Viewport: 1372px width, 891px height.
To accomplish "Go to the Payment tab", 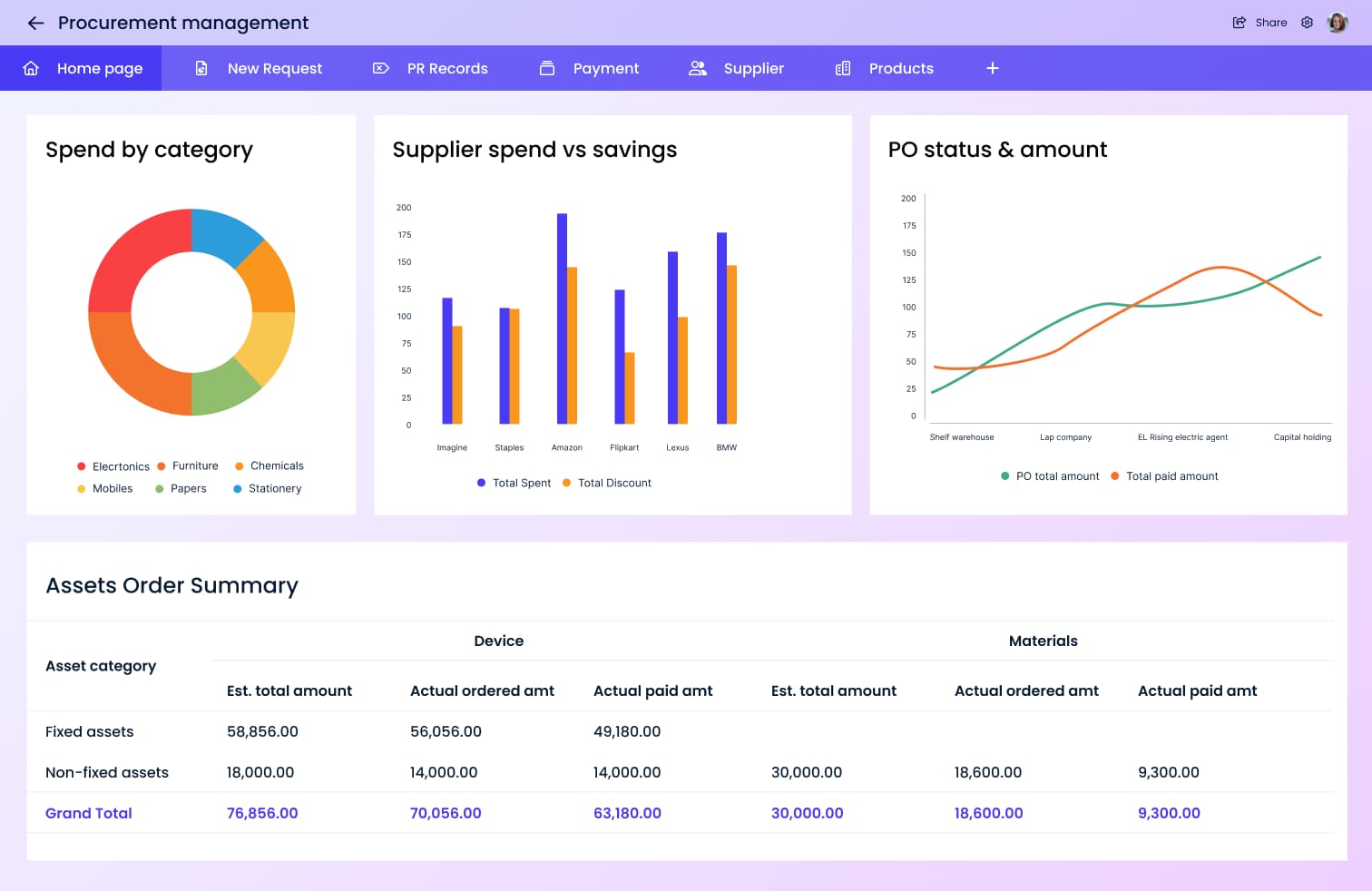I will tap(605, 68).
